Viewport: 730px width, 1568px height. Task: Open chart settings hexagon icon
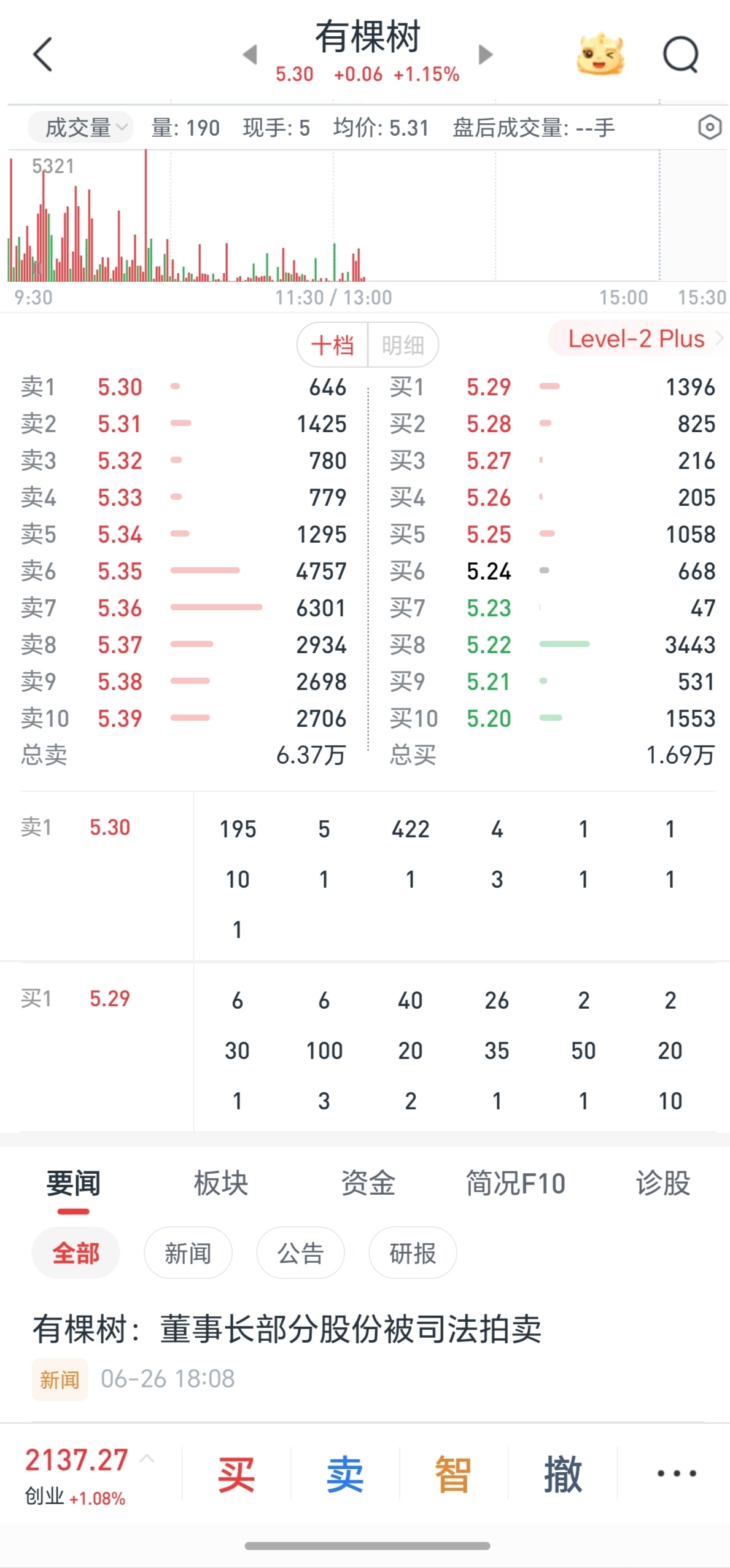point(710,128)
